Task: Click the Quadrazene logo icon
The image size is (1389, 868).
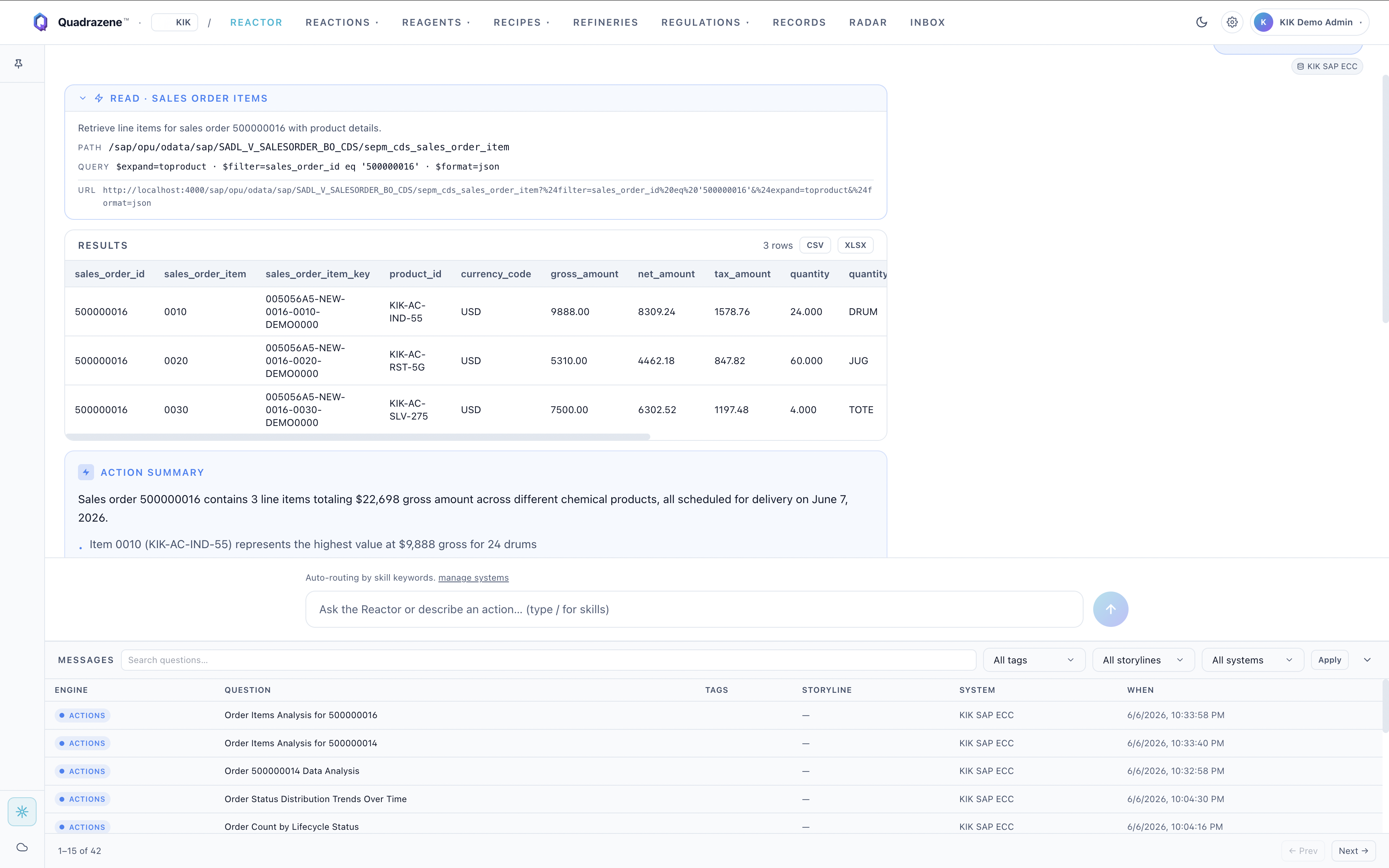Action: click(x=40, y=23)
